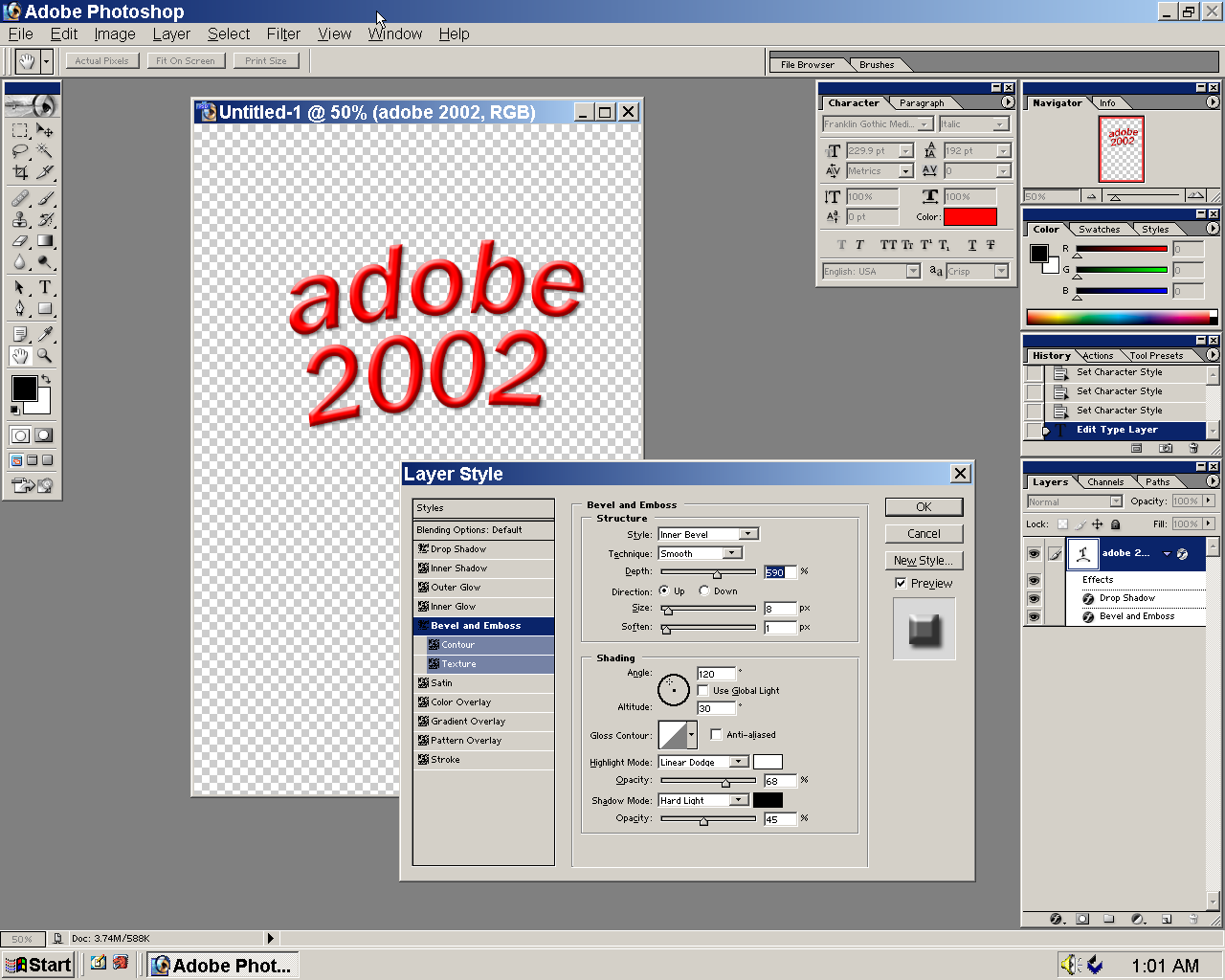Select the Pen tool

[x=20, y=308]
